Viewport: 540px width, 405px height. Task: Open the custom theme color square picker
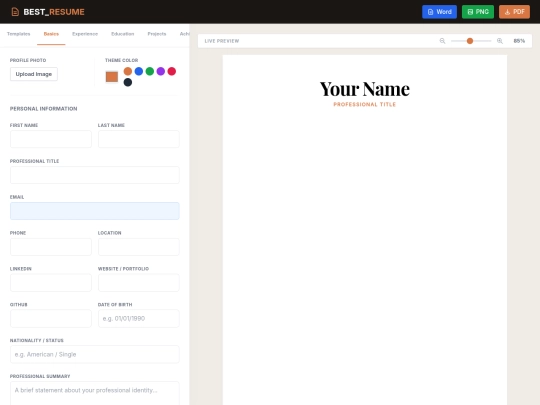112,76
